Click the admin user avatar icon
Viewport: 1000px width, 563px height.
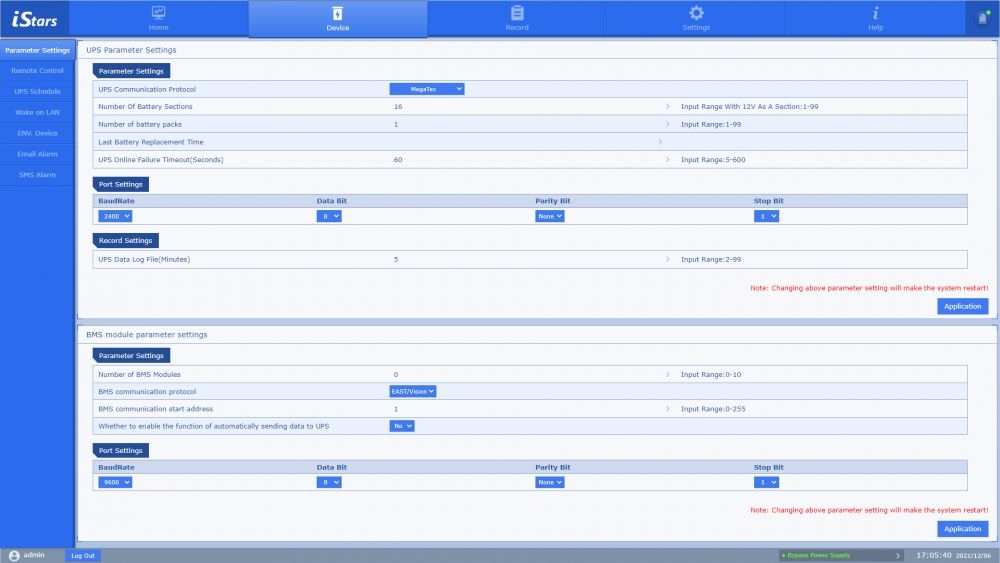[x=14, y=555]
